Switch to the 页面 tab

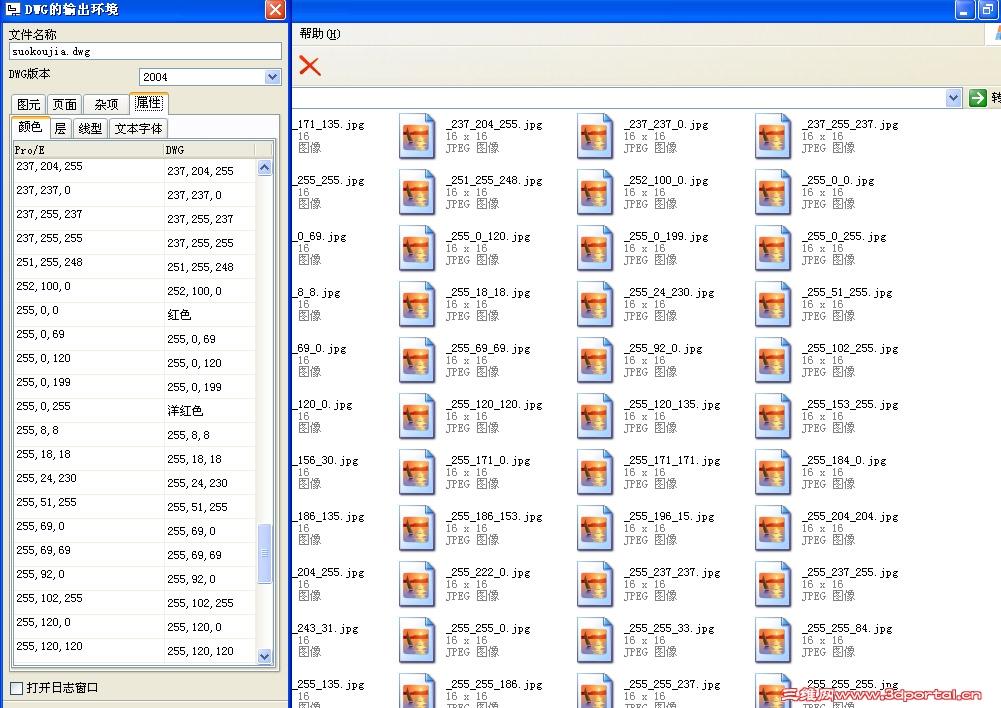pos(64,104)
